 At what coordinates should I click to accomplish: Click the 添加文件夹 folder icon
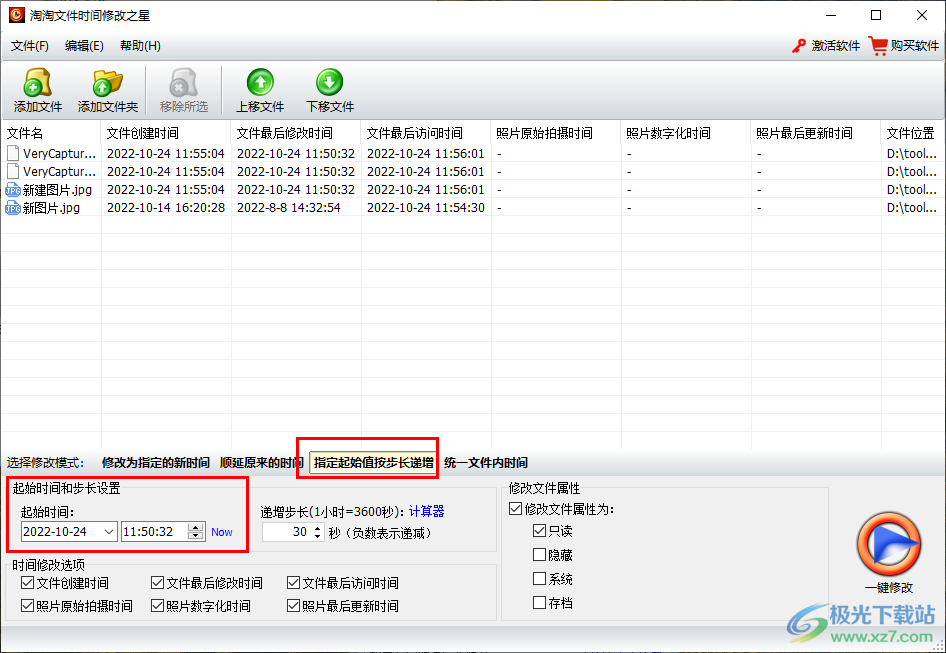point(107,83)
